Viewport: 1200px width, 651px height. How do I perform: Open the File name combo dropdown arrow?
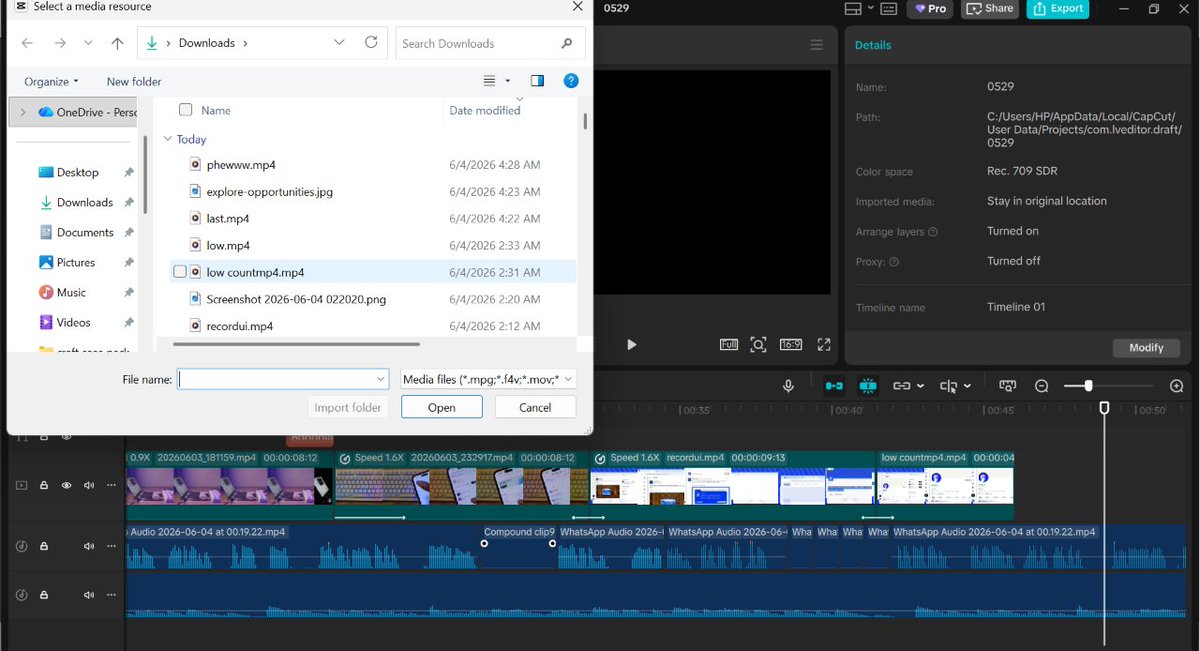tap(381, 379)
